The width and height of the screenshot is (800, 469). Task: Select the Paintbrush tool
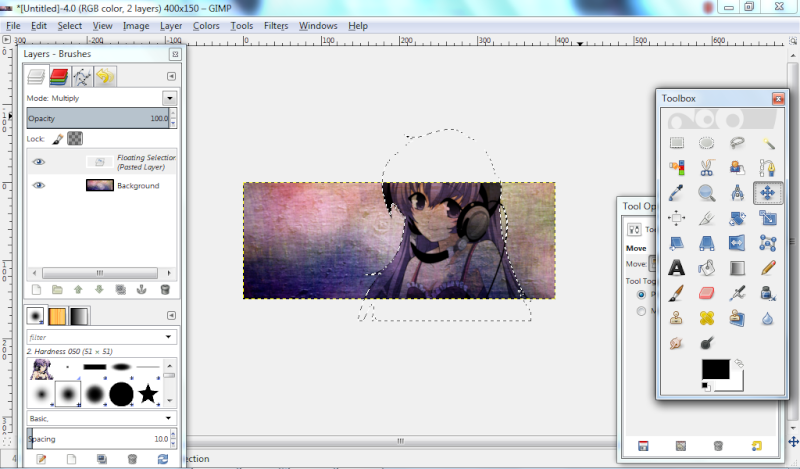click(677, 293)
